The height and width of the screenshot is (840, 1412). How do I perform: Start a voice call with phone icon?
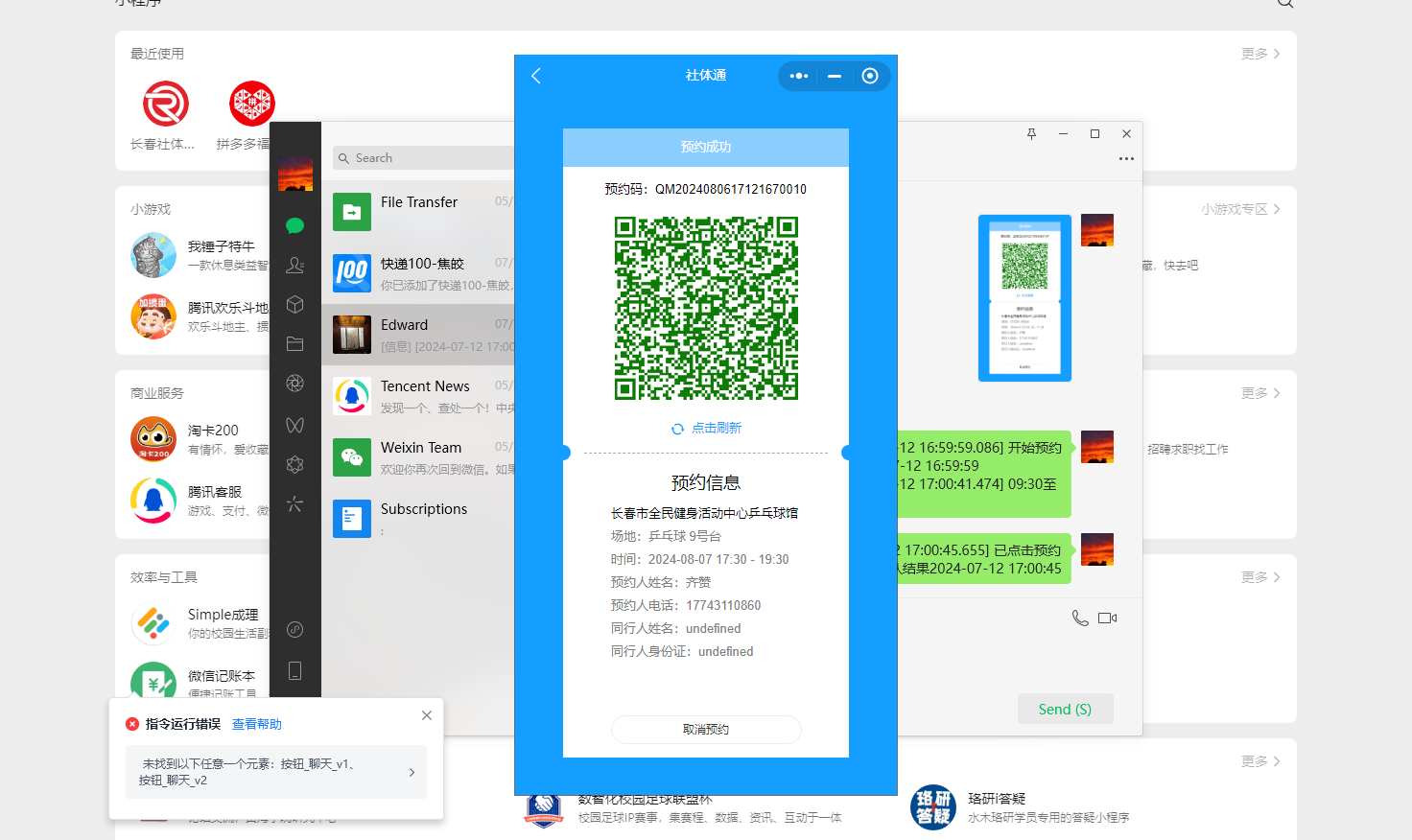(1080, 618)
